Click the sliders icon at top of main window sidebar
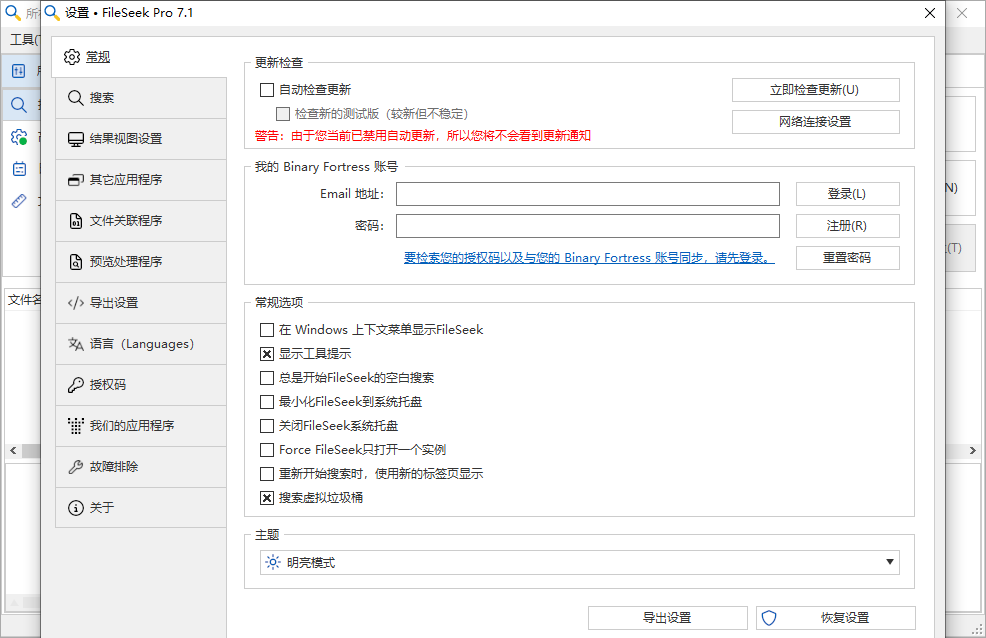 [x=19, y=71]
